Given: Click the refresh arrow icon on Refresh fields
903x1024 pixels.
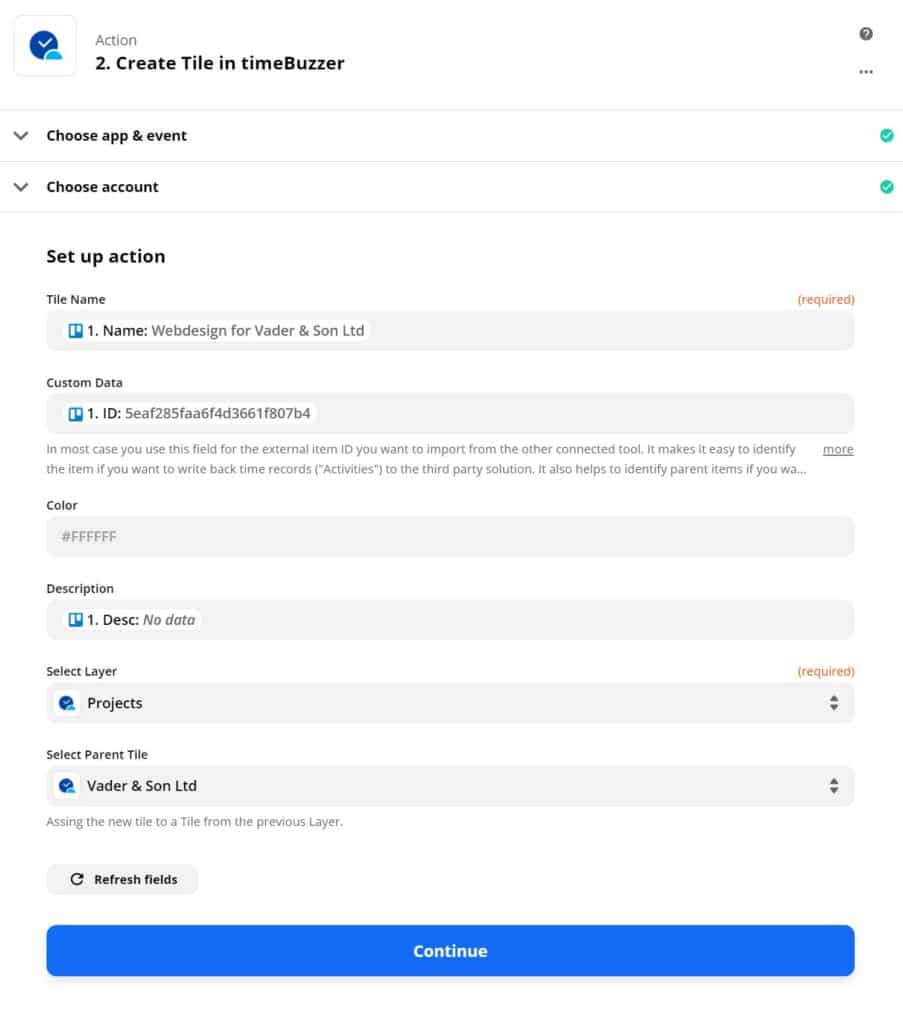Looking at the screenshot, I should click(77, 879).
